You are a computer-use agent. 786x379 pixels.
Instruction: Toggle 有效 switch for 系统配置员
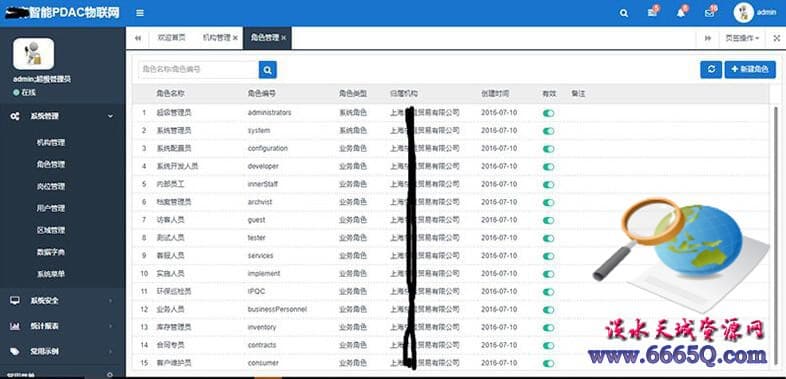548,149
